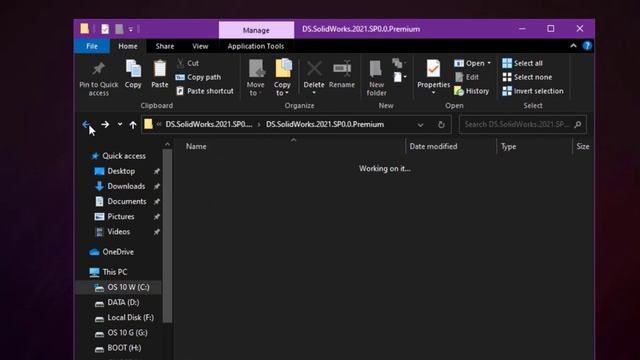Screen dimensions: 640x360
Task: Open the BOOT (H:) drive
Action: [124, 348]
